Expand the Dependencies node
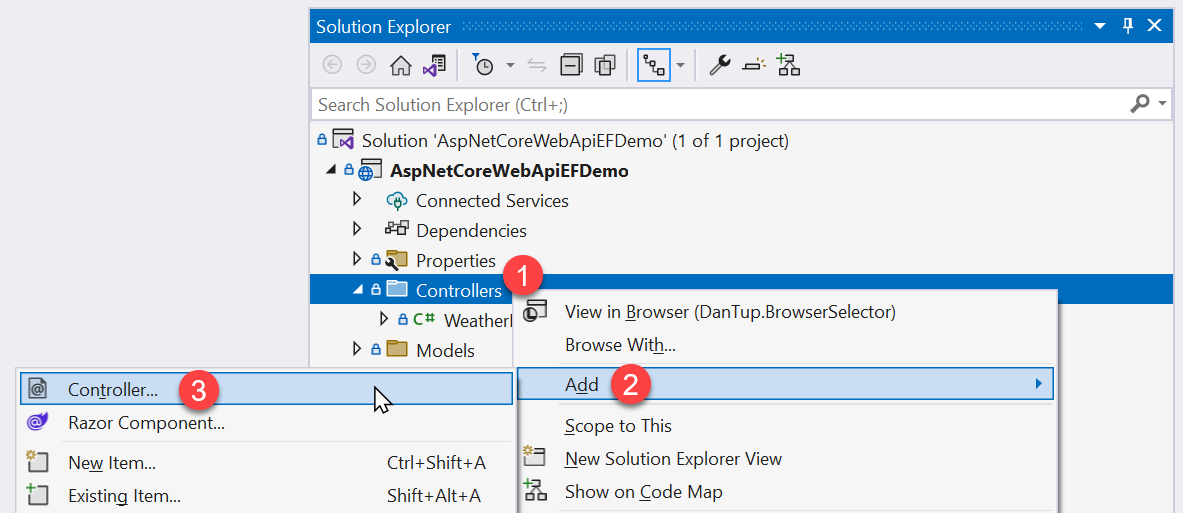1183x513 pixels. tap(358, 229)
